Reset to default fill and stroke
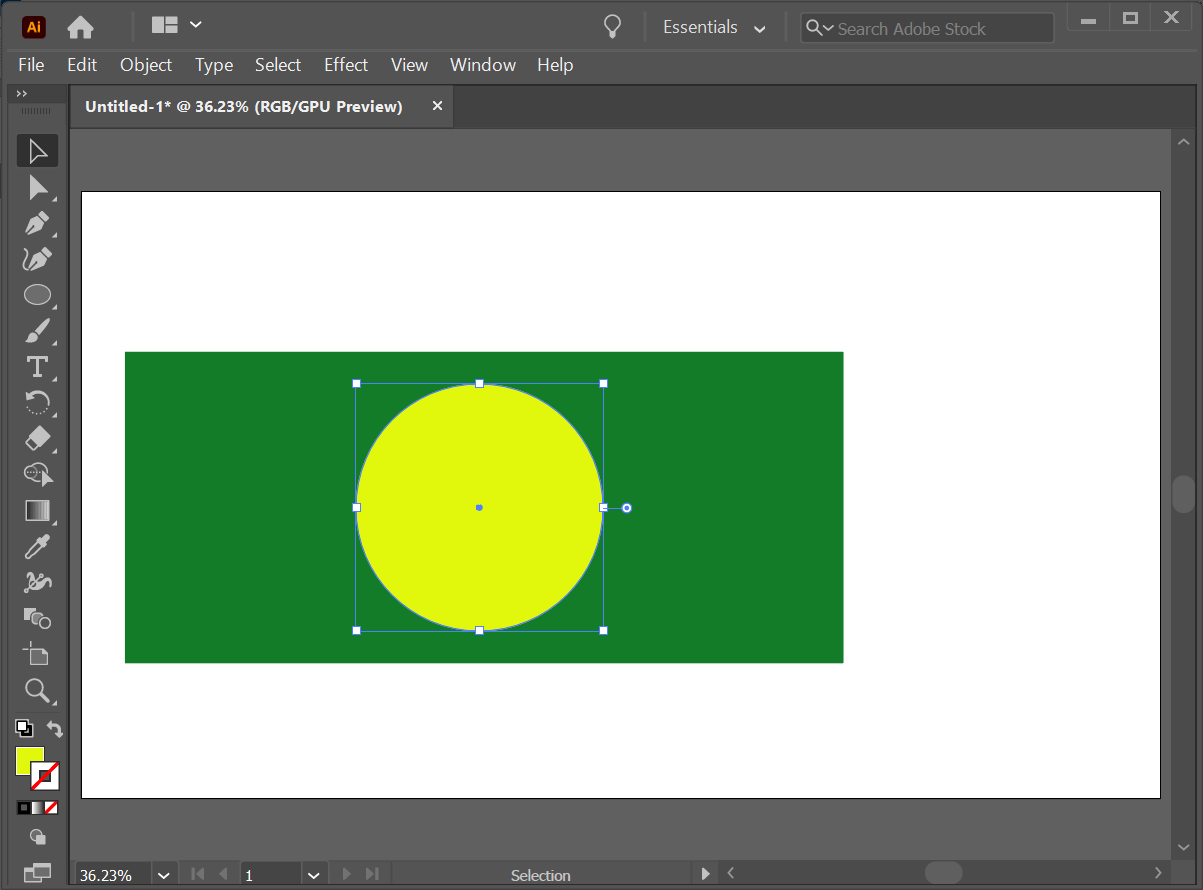Image resolution: width=1203 pixels, height=890 pixels. pyautogui.click(x=23, y=728)
